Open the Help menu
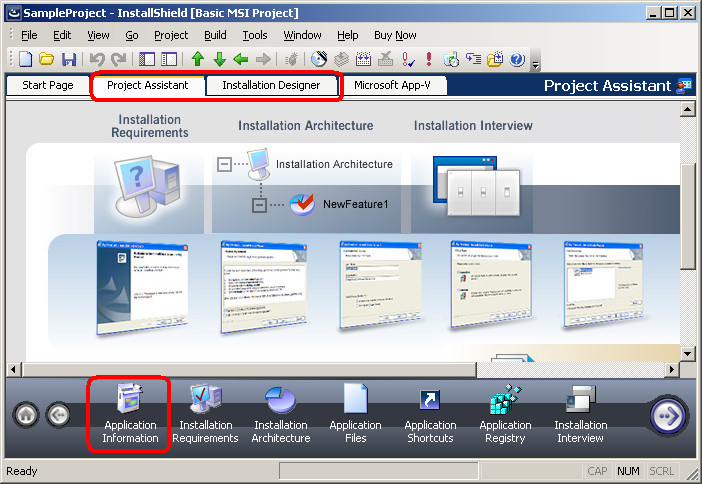Screen dimensions: 702x484 pos(347,35)
